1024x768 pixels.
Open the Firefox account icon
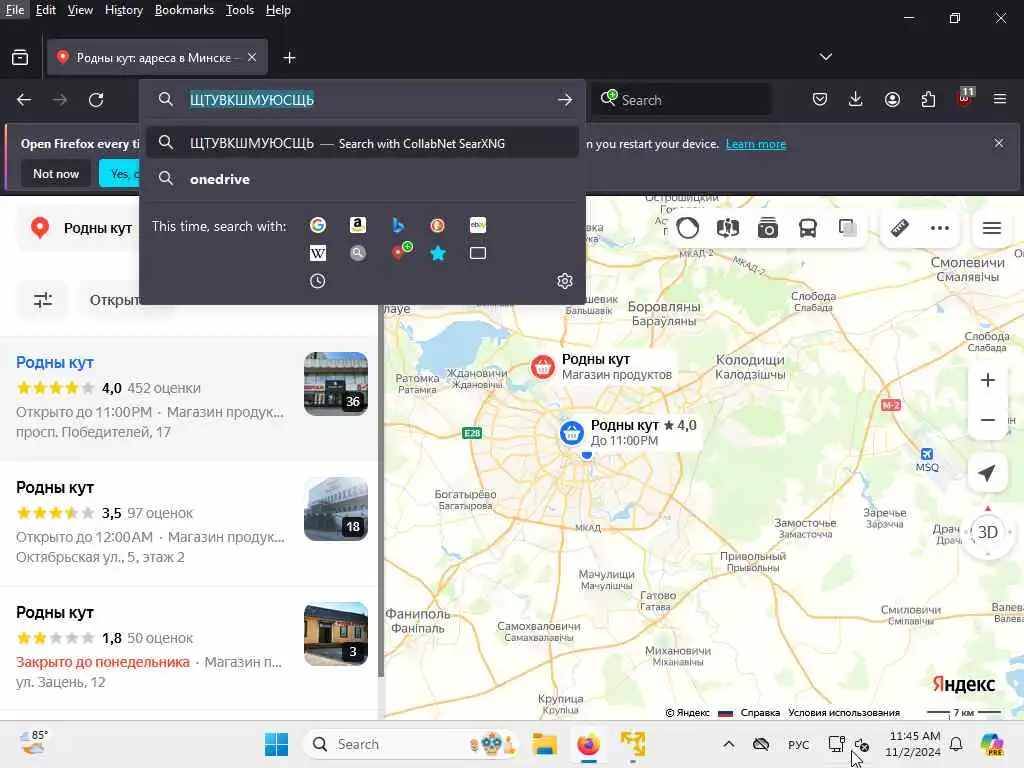point(892,99)
